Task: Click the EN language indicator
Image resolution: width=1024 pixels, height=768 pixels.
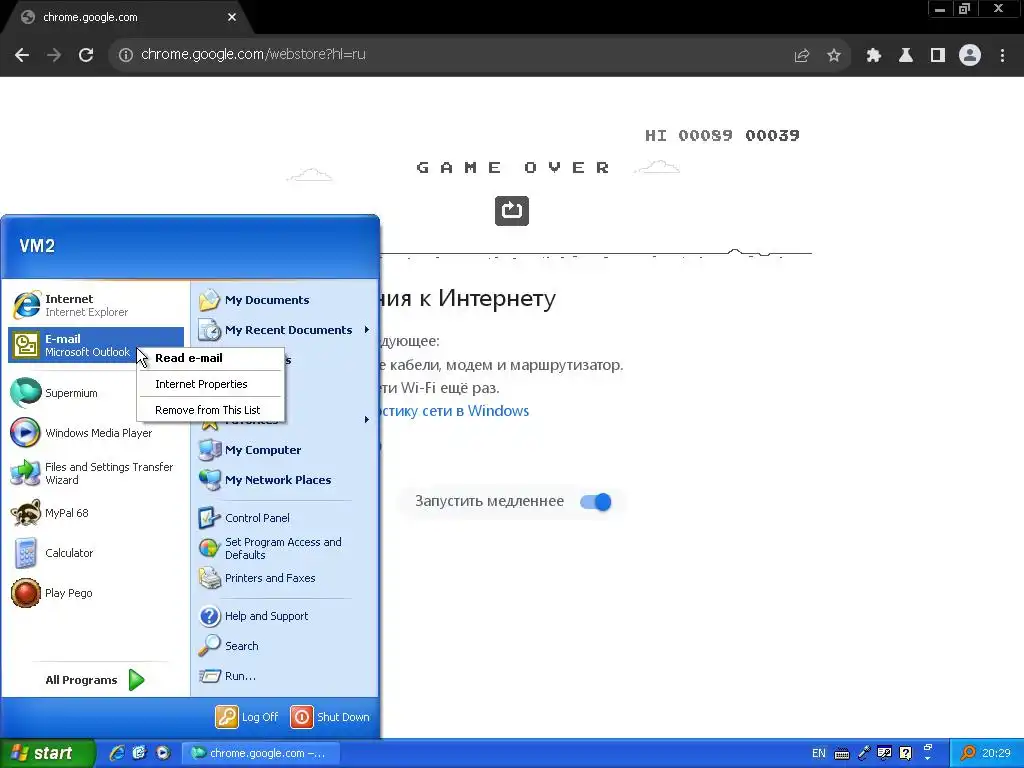Action: (818, 753)
